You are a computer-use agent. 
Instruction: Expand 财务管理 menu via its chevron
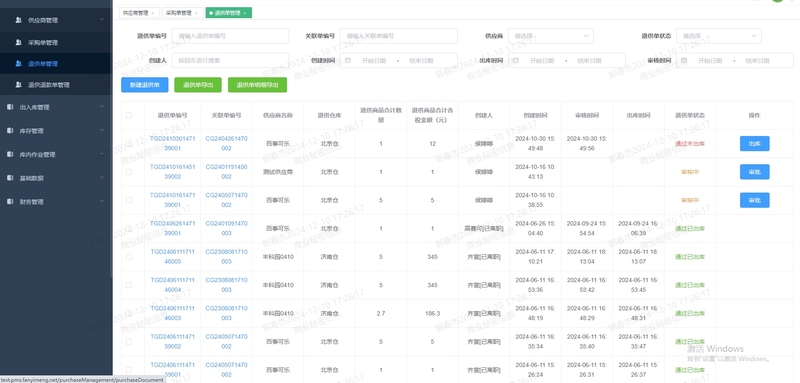coord(102,201)
